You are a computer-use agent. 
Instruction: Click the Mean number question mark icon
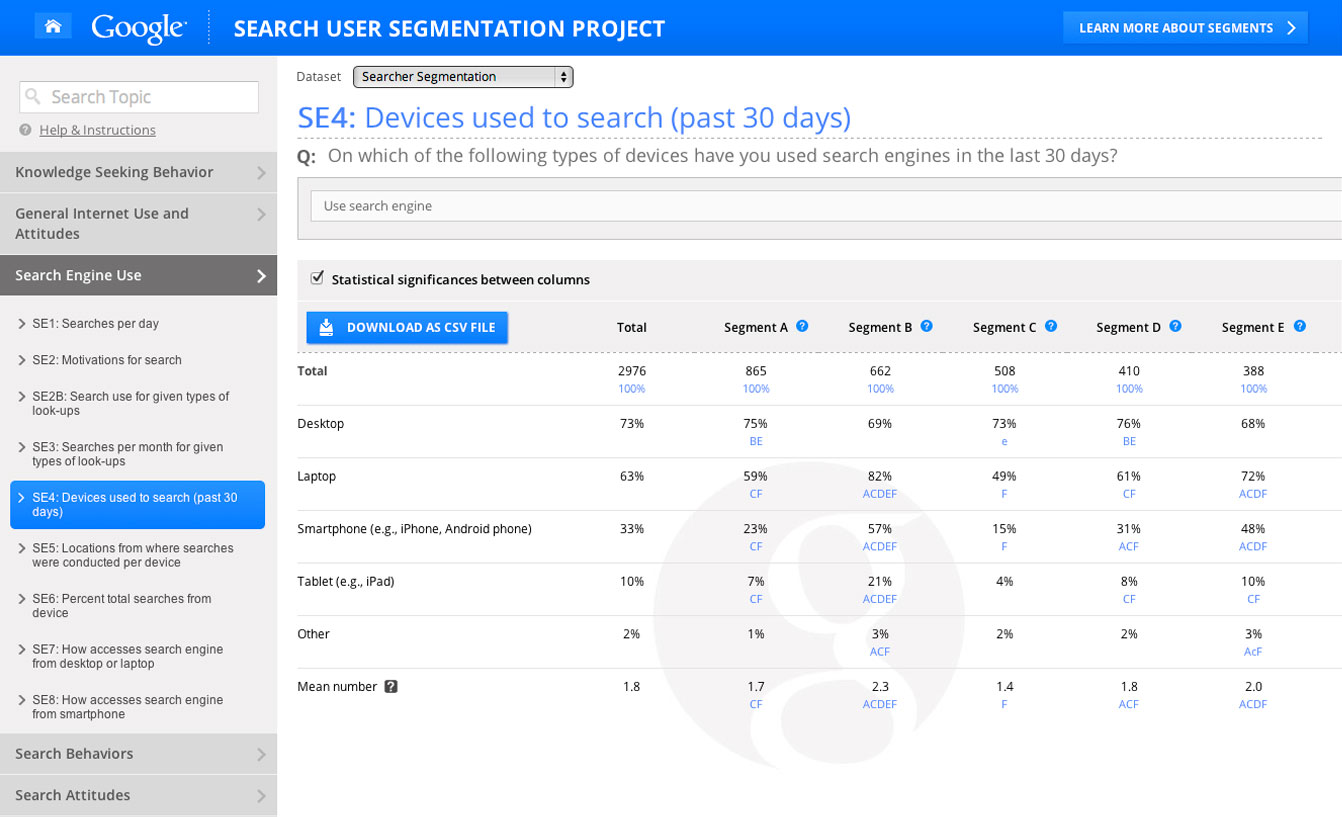[391, 687]
